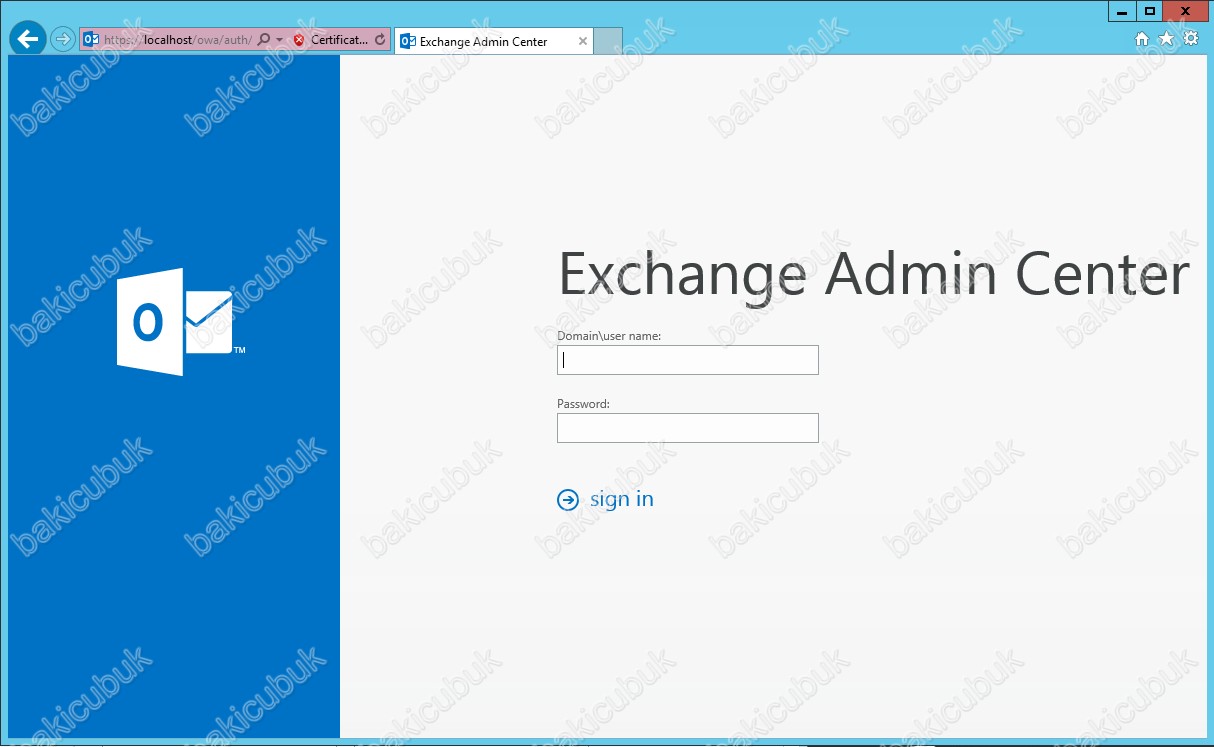This screenshot has height=747, width=1214.
Task: Open a new blank browser tab
Action: tap(608, 41)
